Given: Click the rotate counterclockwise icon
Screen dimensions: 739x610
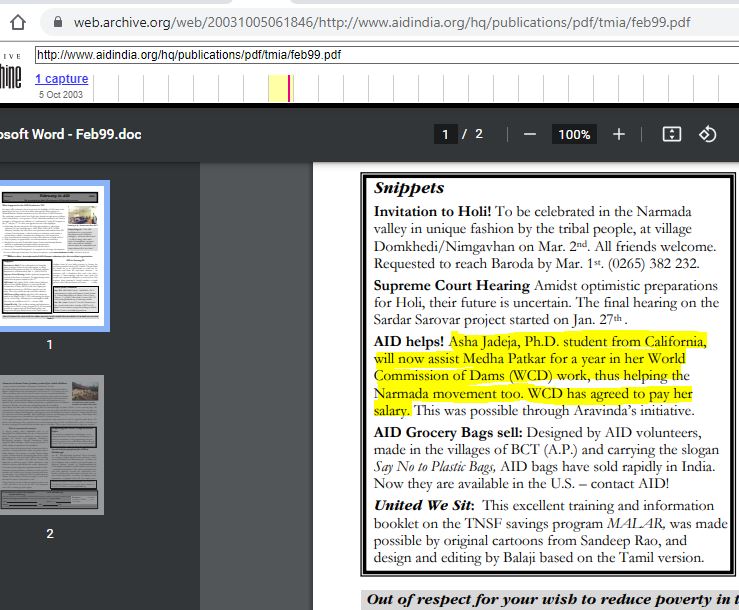Looking at the screenshot, I should (x=707, y=134).
